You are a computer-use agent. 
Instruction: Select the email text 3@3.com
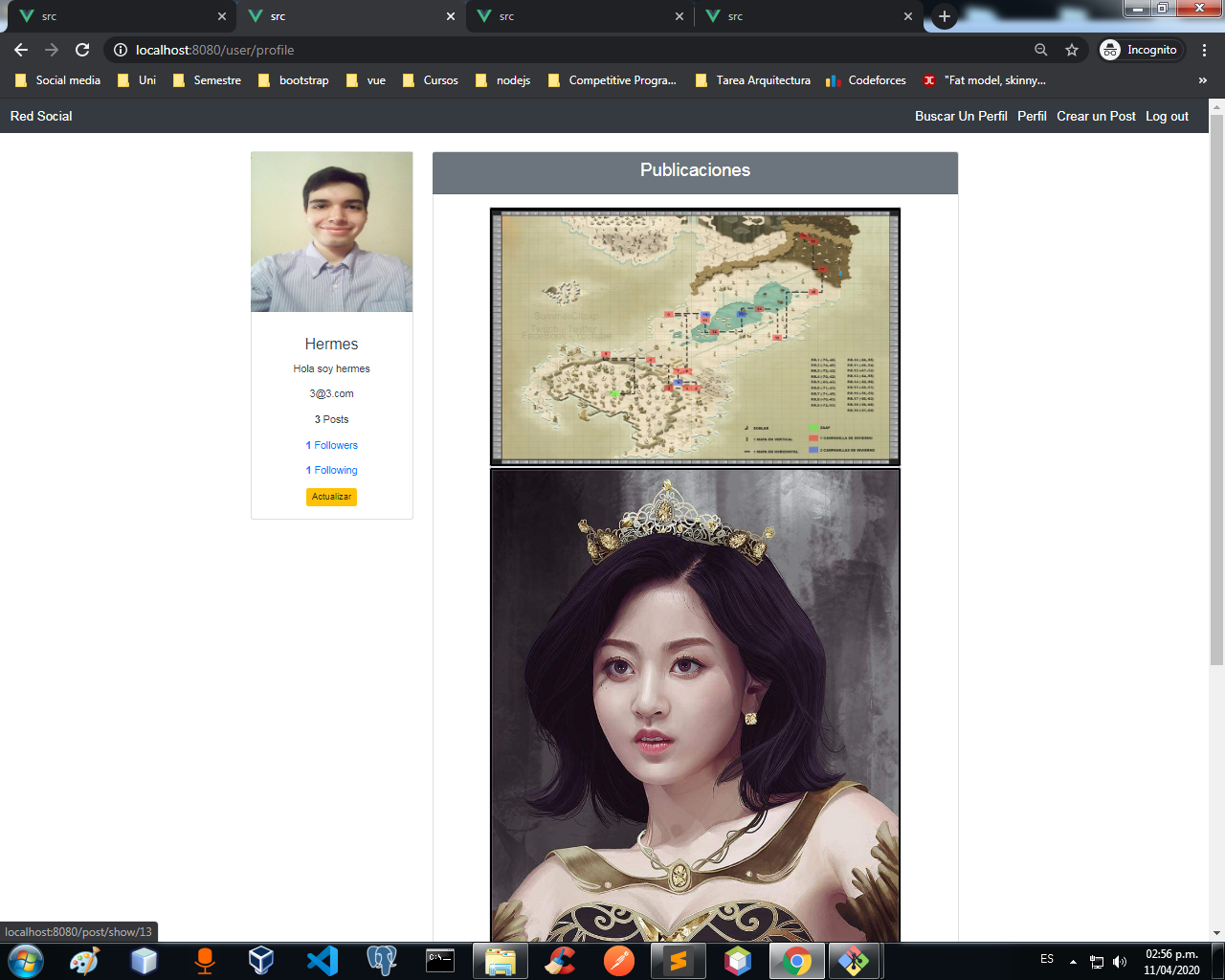(331, 393)
